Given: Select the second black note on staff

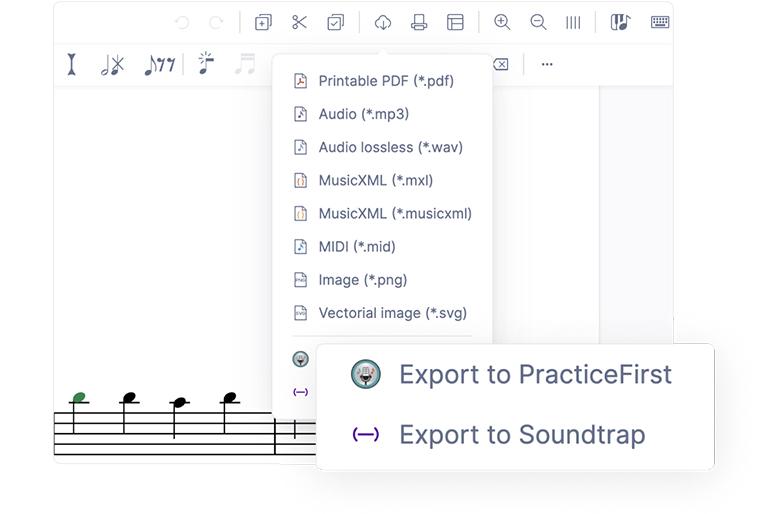Looking at the screenshot, I should point(129,397).
